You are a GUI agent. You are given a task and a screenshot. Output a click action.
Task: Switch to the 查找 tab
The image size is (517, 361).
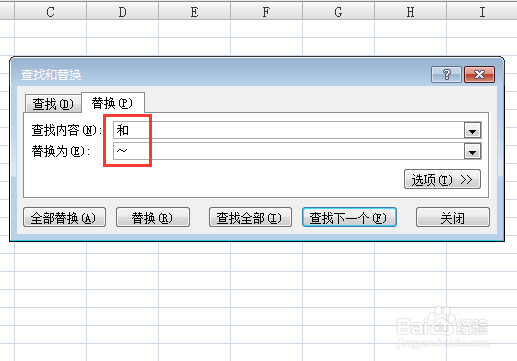pyautogui.click(x=53, y=104)
